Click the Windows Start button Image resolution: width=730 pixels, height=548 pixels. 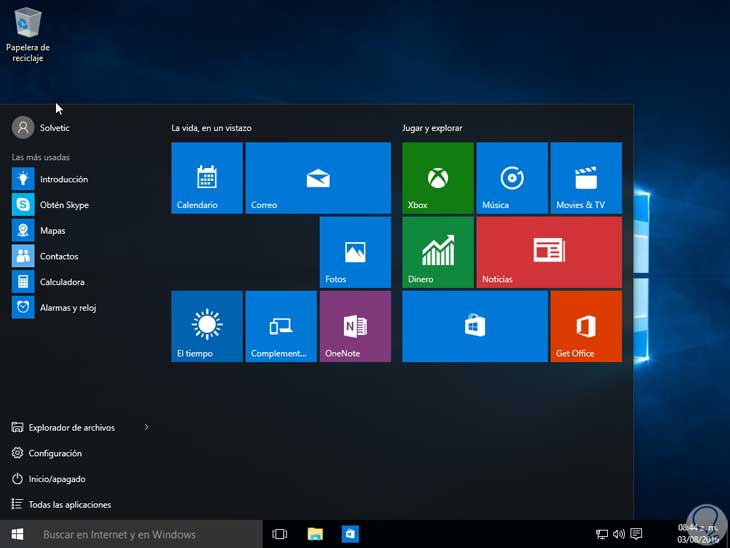(17, 534)
